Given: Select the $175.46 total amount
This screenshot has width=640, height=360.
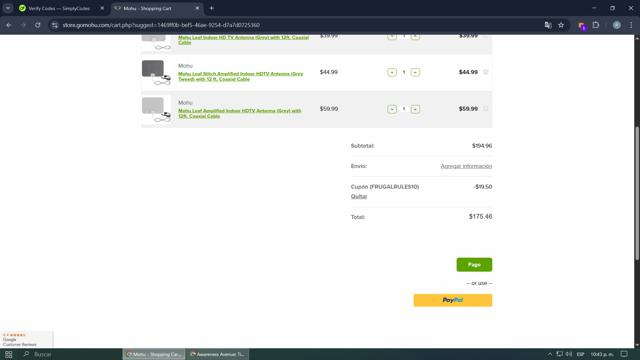Looking at the screenshot, I should pyautogui.click(x=480, y=216).
